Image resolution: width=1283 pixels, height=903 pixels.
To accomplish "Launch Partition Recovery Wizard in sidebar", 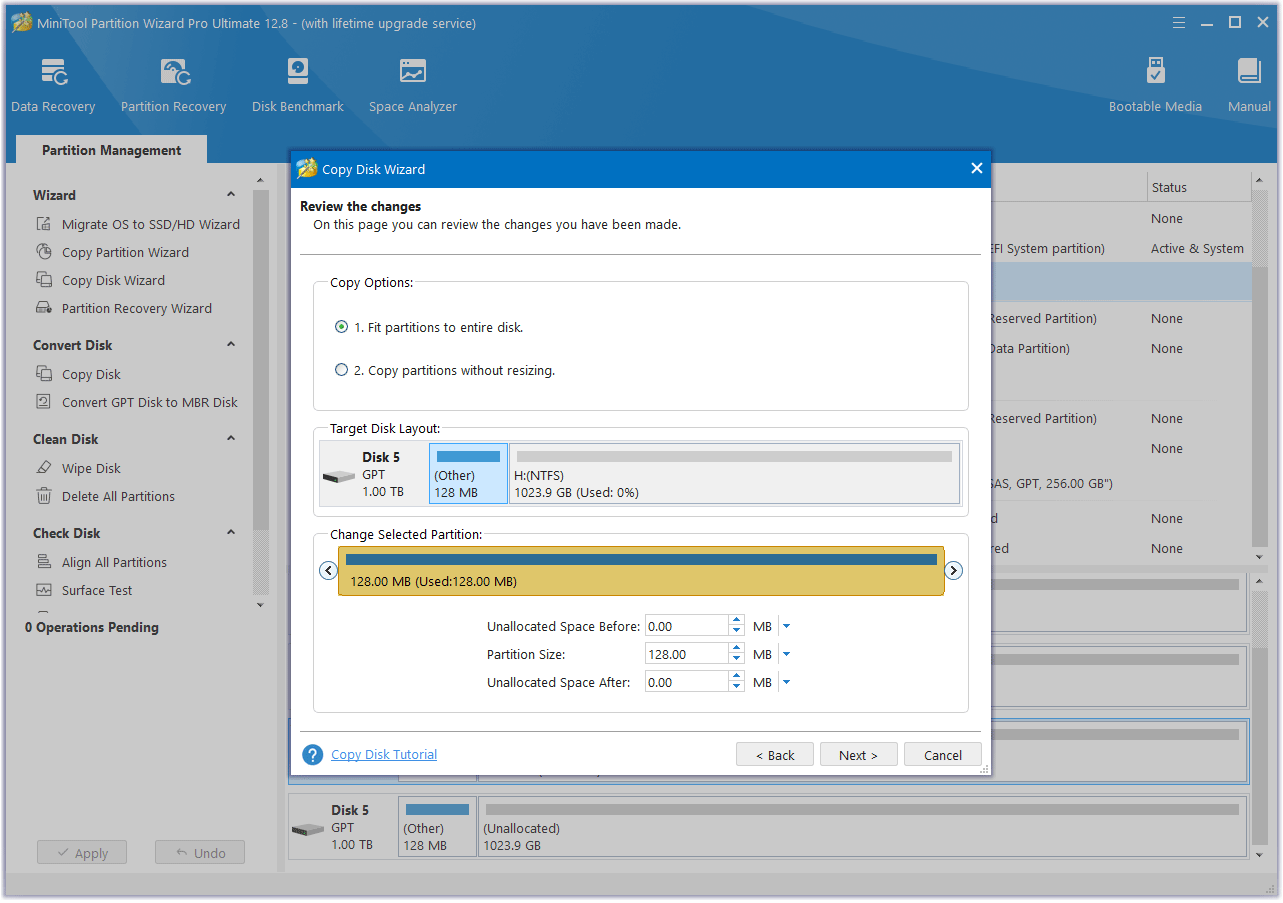I will click(124, 308).
